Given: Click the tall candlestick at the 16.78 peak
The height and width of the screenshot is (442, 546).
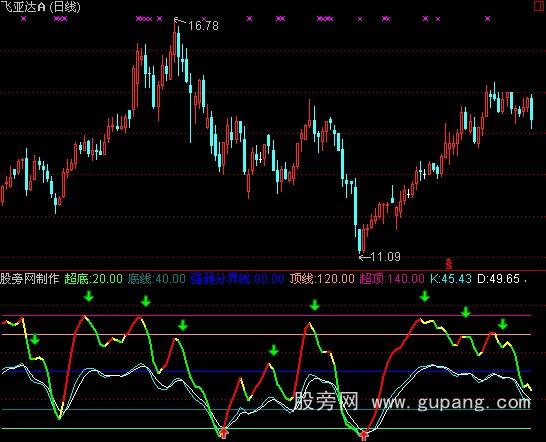Looking at the screenshot, I should [175, 42].
